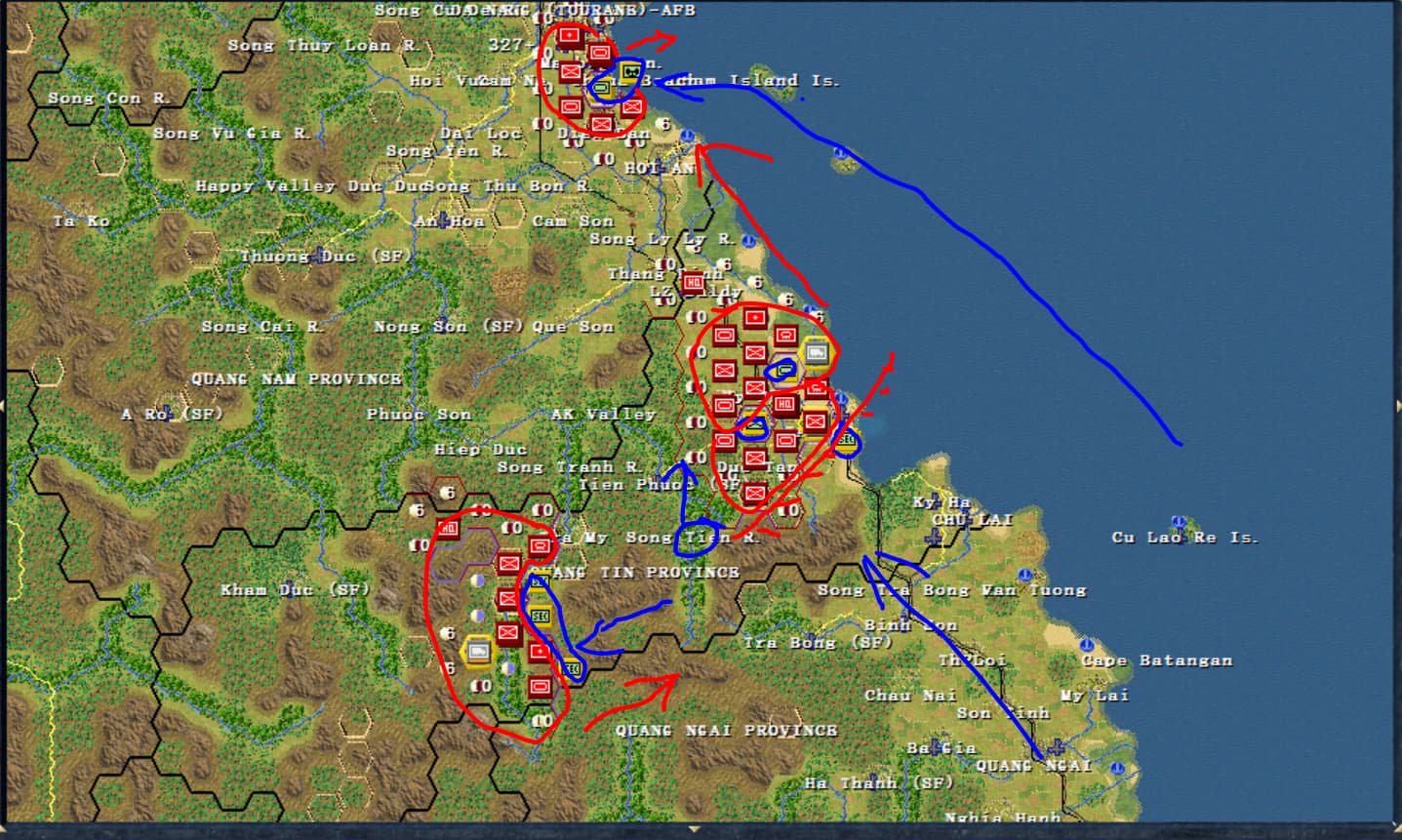Click the AK Valley label
1402x840 pixels.
tap(603, 414)
